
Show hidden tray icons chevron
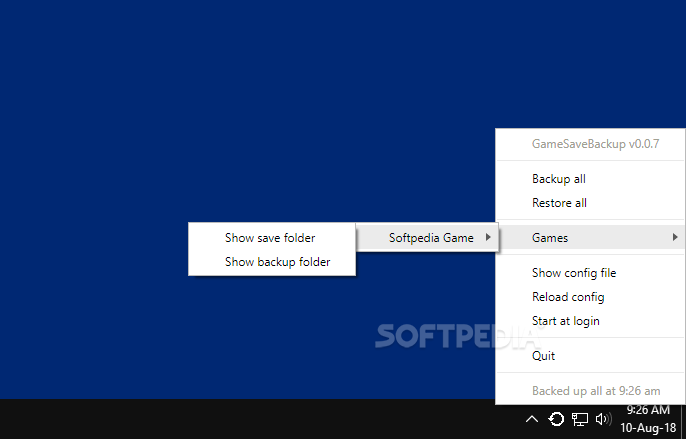pyautogui.click(x=532, y=419)
